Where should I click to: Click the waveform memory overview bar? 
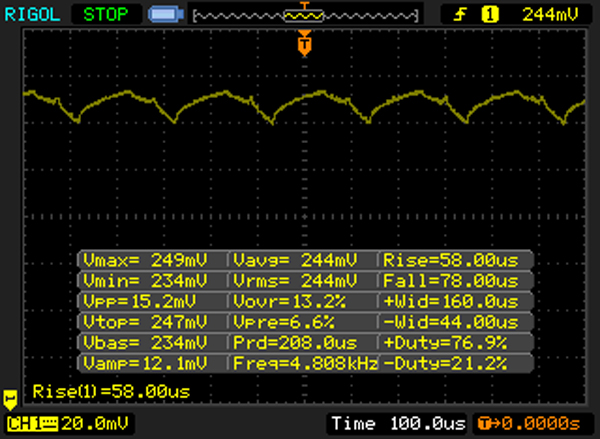(x=305, y=16)
